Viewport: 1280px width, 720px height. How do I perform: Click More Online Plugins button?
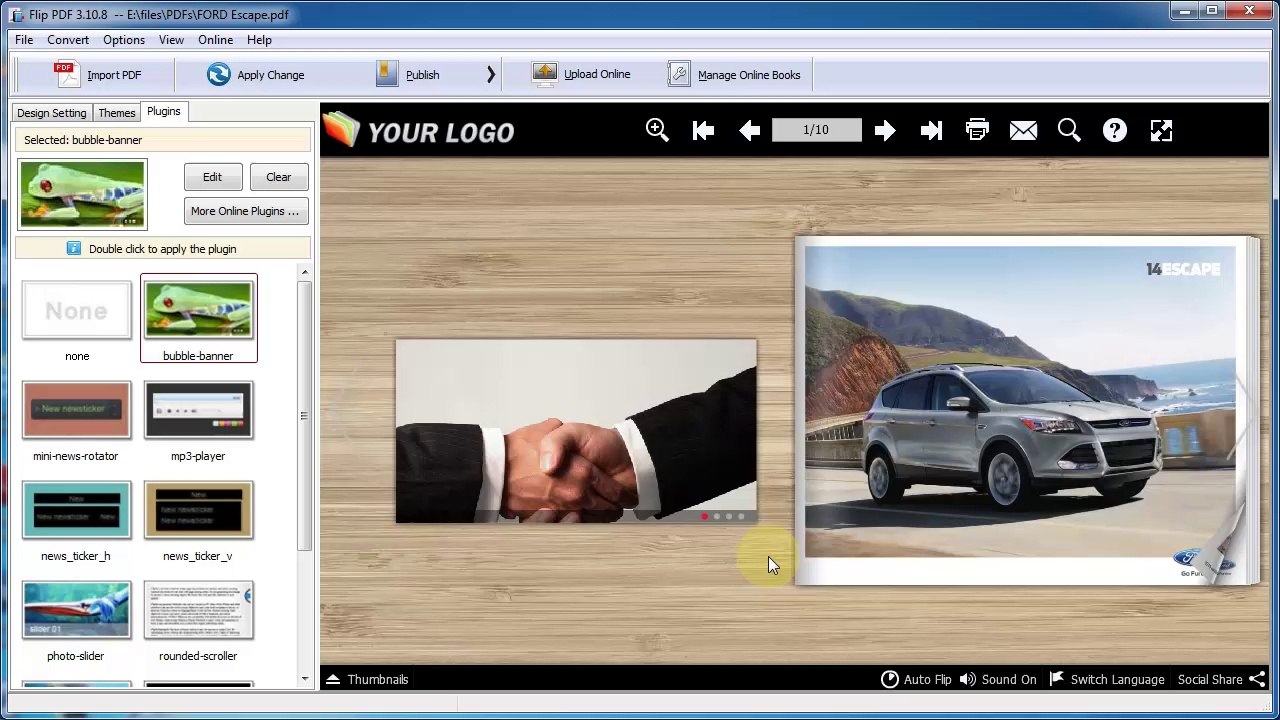245,211
